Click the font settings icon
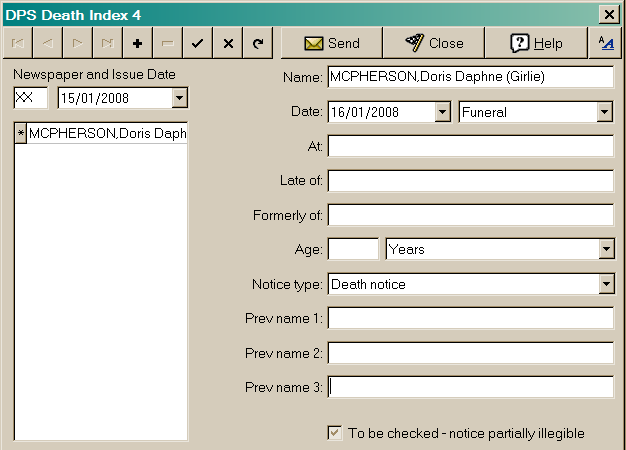Screen dimensions: 626x450 pos(604,43)
